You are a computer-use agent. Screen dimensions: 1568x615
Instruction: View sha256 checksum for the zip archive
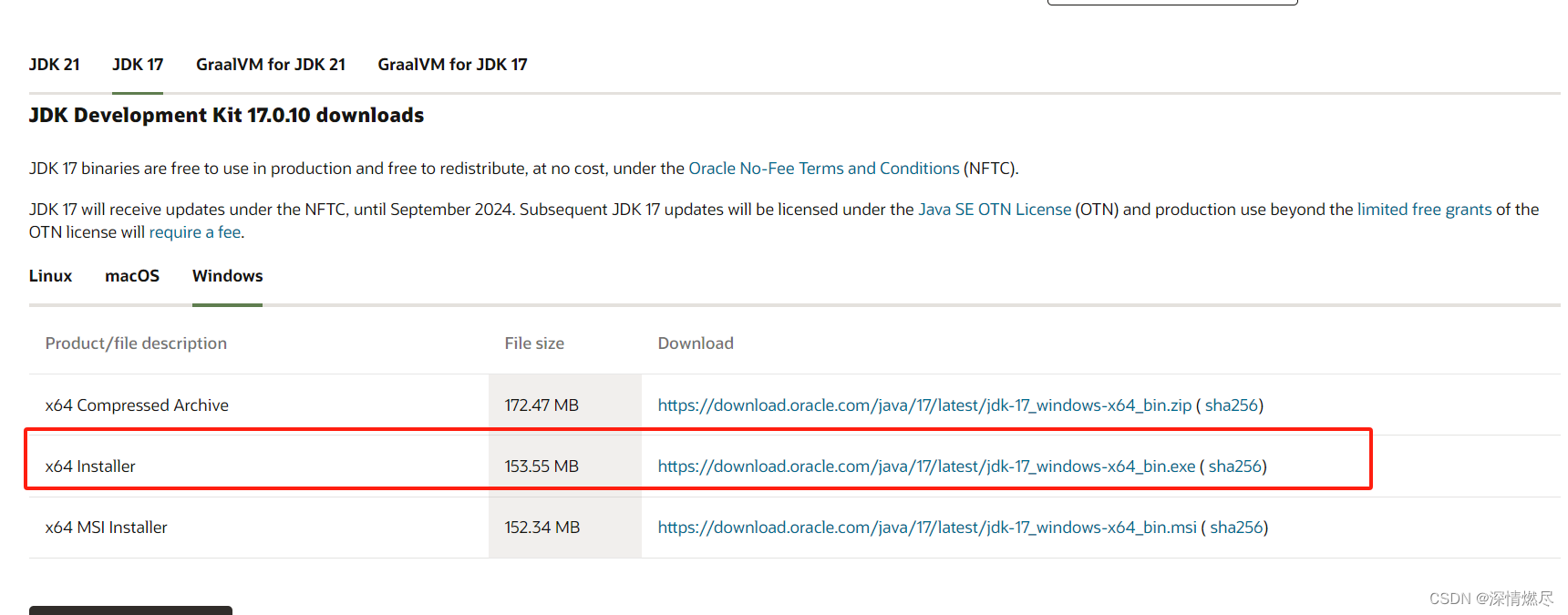pyautogui.click(x=1233, y=405)
